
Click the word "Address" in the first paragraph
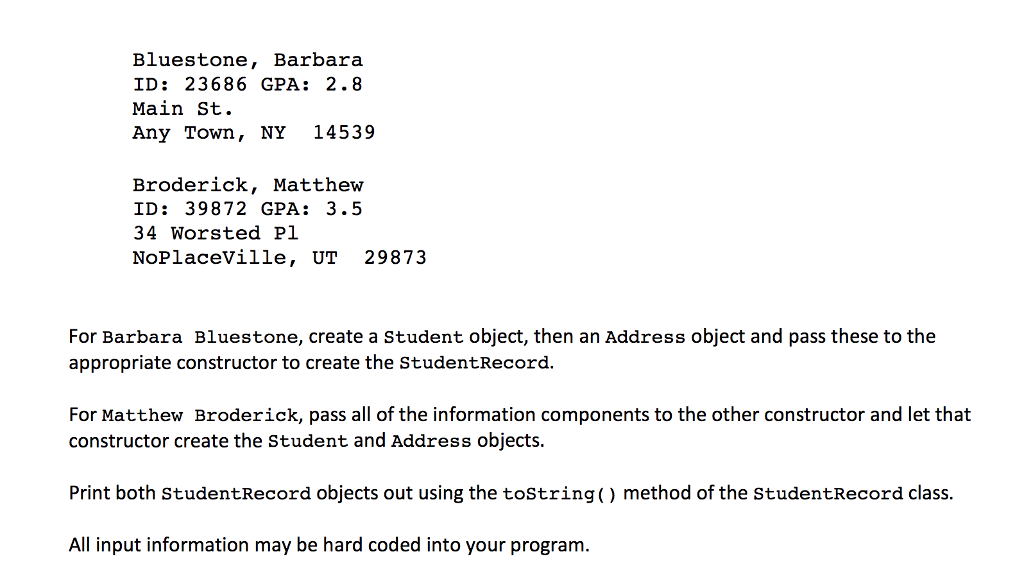tap(645, 337)
